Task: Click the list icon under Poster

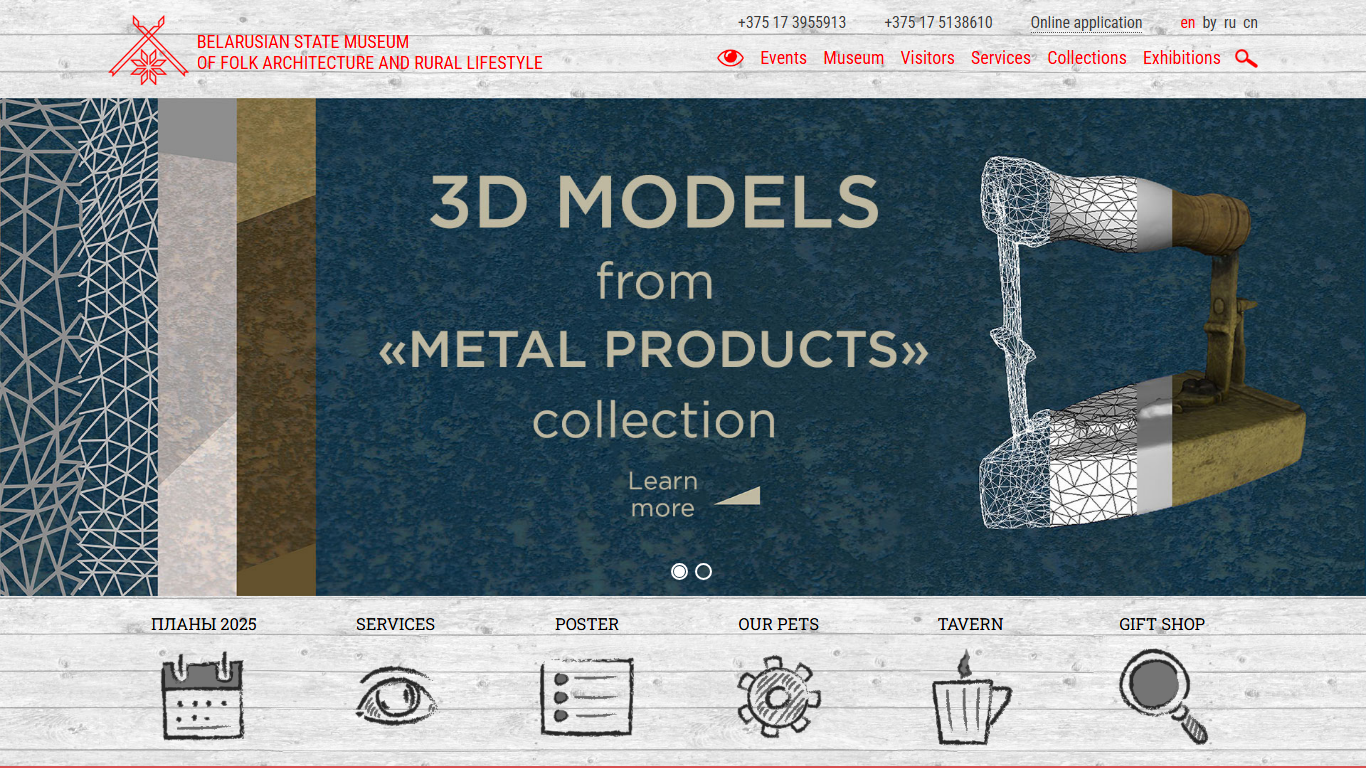Action: pyautogui.click(x=587, y=697)
